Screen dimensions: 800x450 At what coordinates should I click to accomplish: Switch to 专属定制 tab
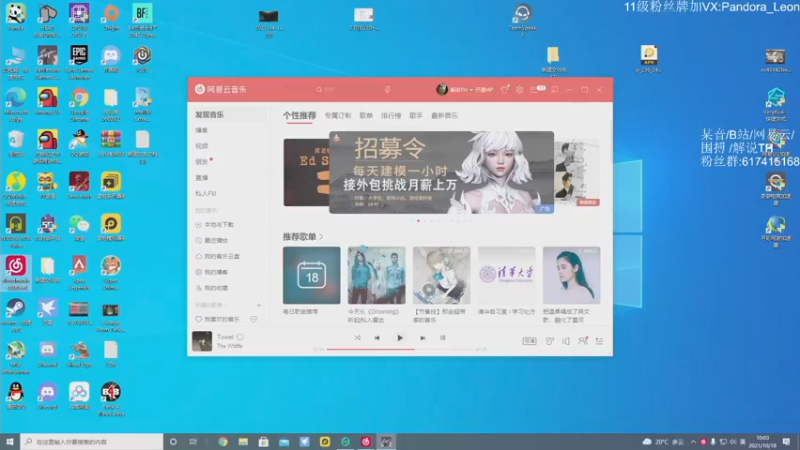(338, 116)
